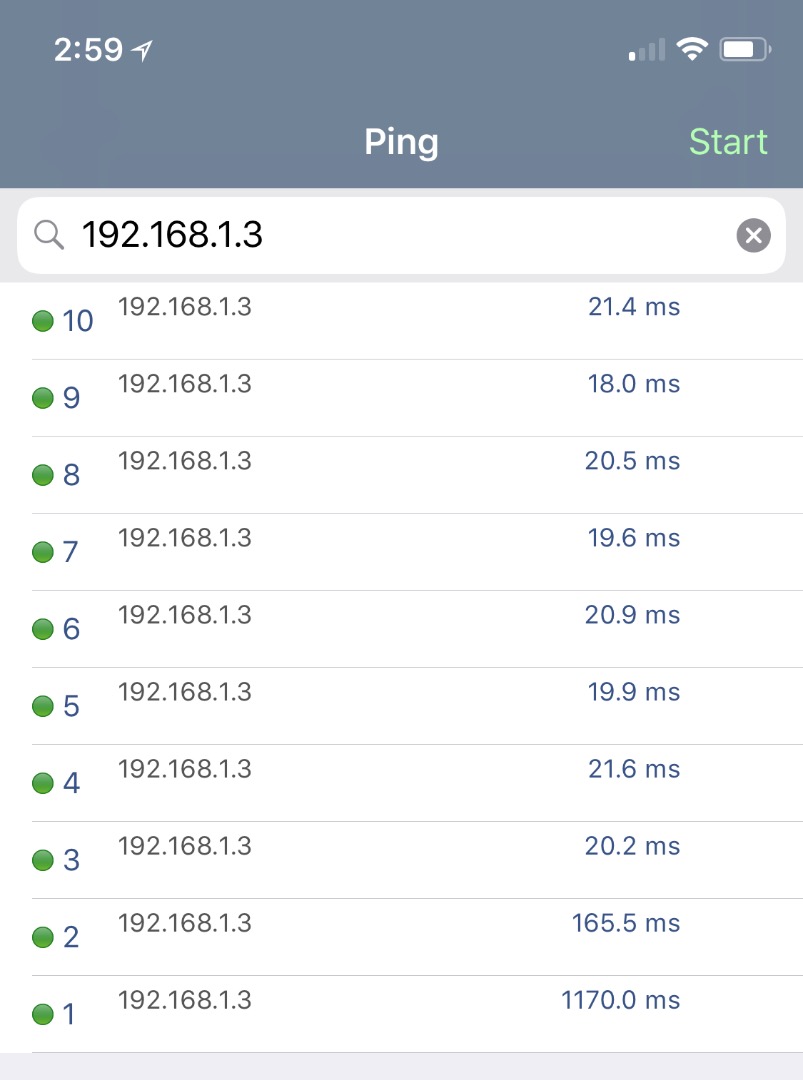The height and width of the screenshot is (1080, 803).
Task: Tap the Start button
Action: [727, 142]
